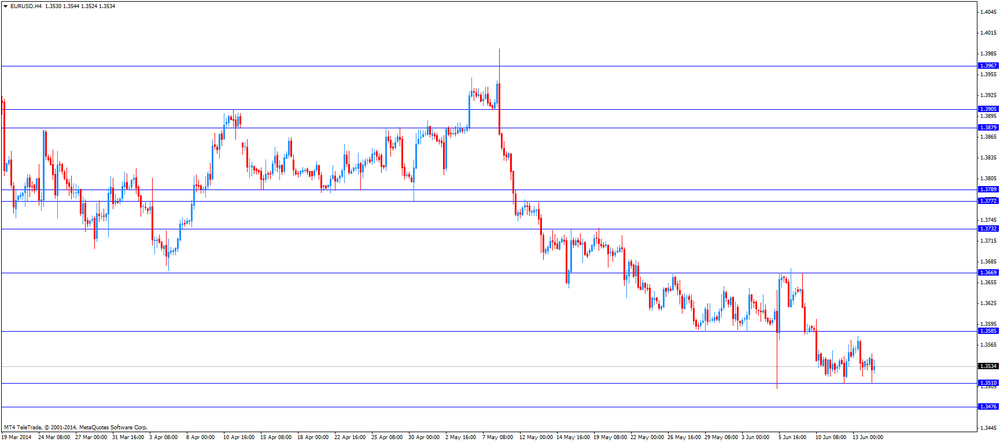Viewport: 1000px width, 442px height.
Task: Click the 7 May 08:00 time axis label
Action: coord(498,438)
